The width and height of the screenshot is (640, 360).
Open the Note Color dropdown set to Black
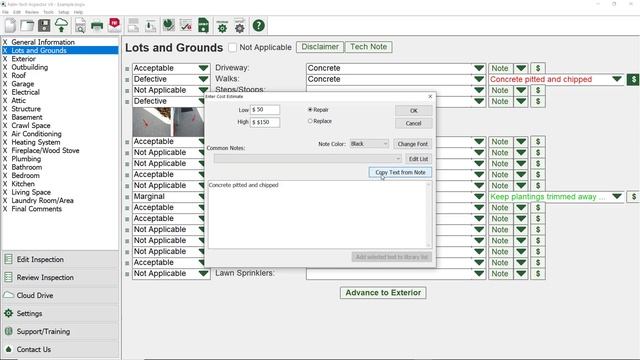coord(369,144)
